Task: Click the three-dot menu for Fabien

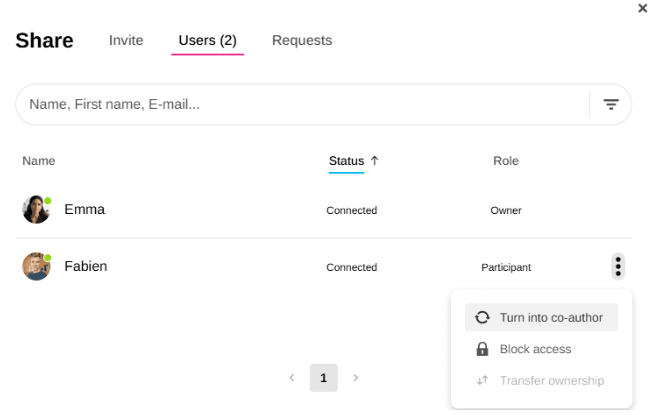Action: 618,267
